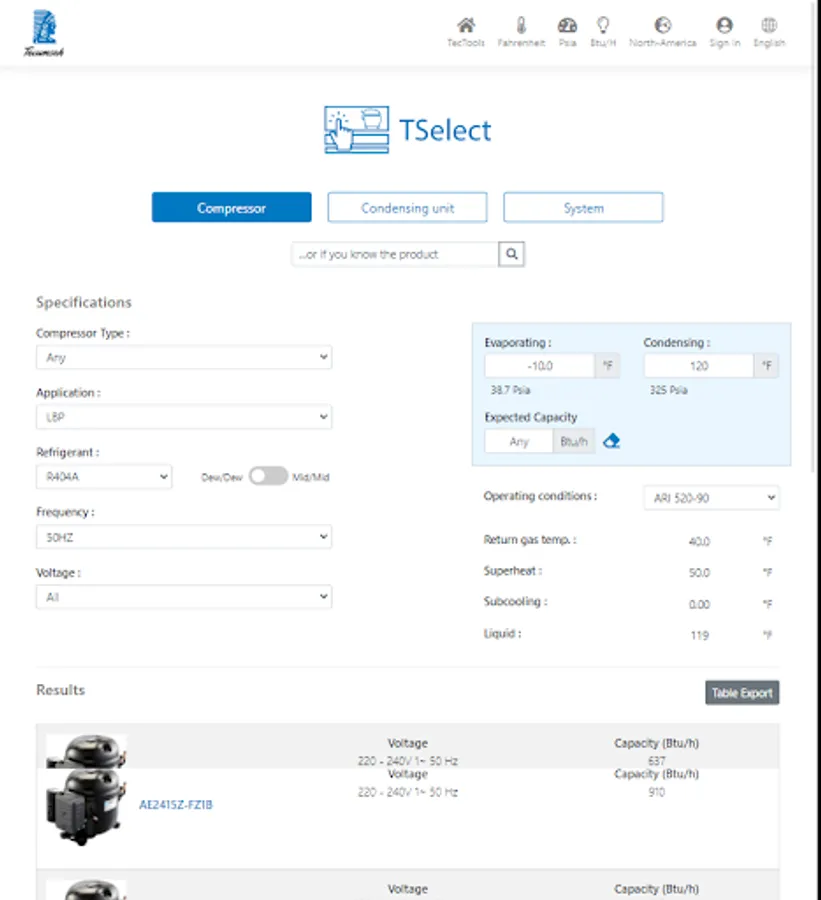The image size is (821, 900).
Task: Click the product search magnifier icon
Action: click(x=512, y=254)
